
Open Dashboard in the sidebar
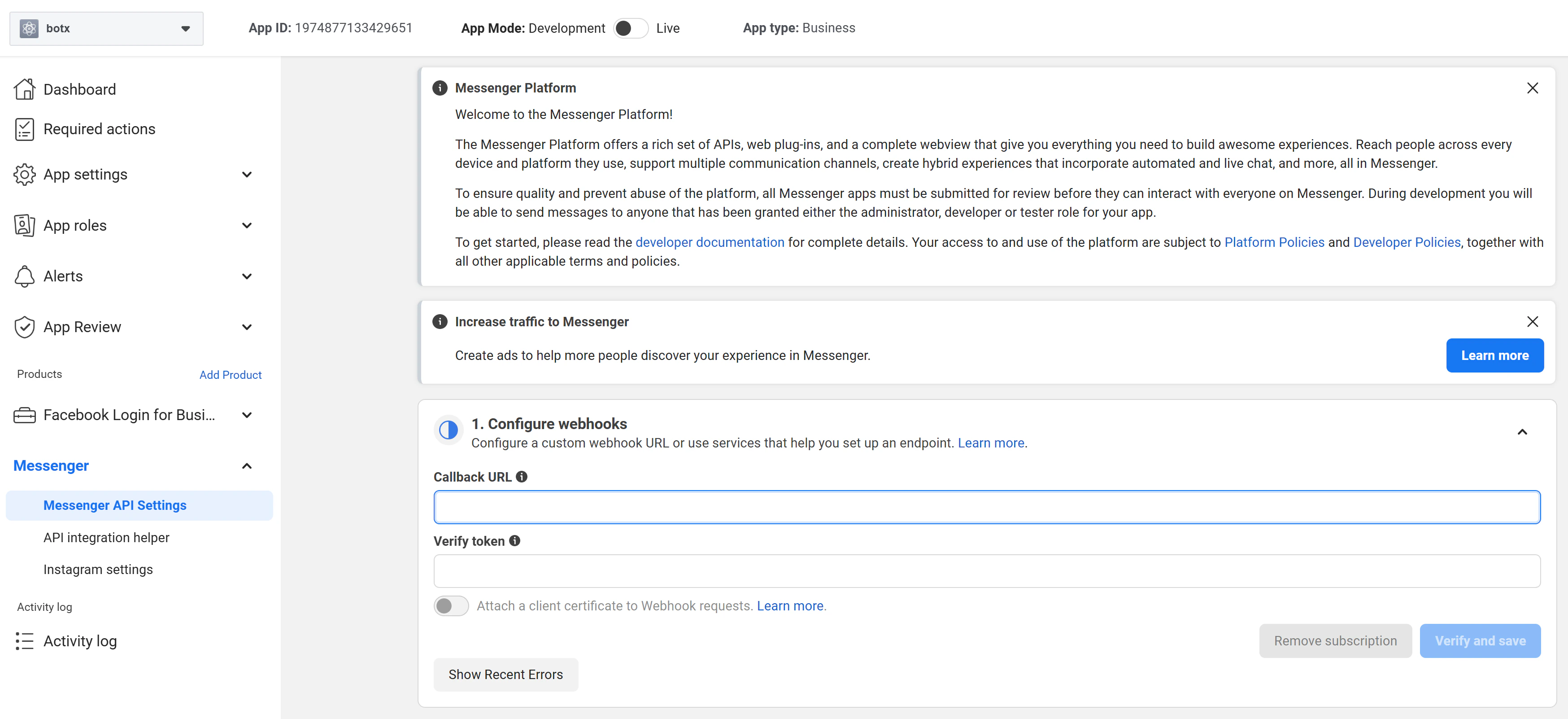(x=80, y=90)
